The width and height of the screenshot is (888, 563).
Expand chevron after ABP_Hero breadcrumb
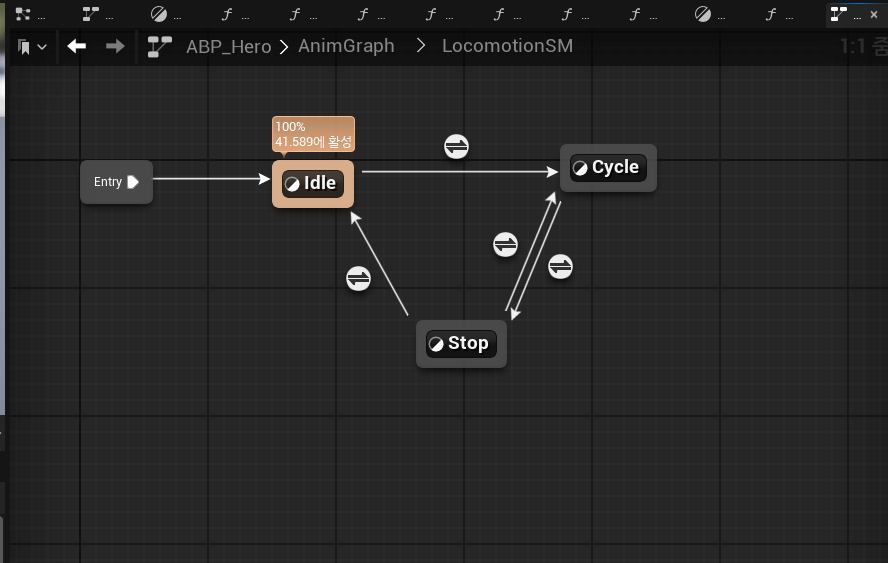pos(284,46)
